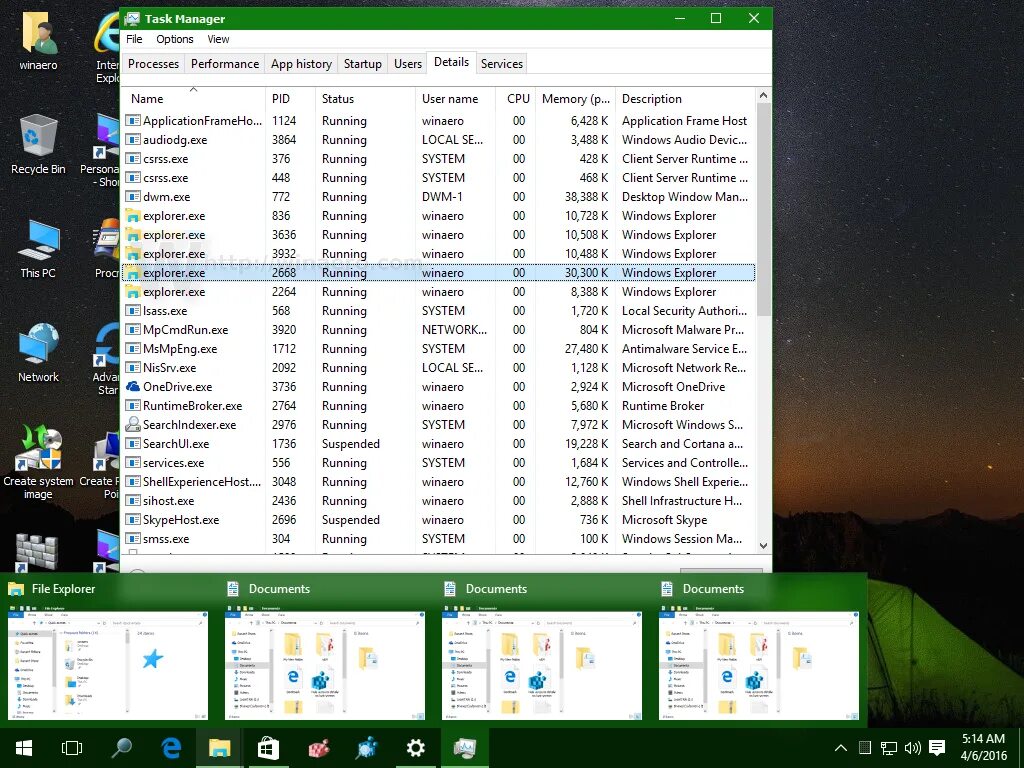Select the MpCmdRun.exe process
1024x768 pixels.
[438, 330]
